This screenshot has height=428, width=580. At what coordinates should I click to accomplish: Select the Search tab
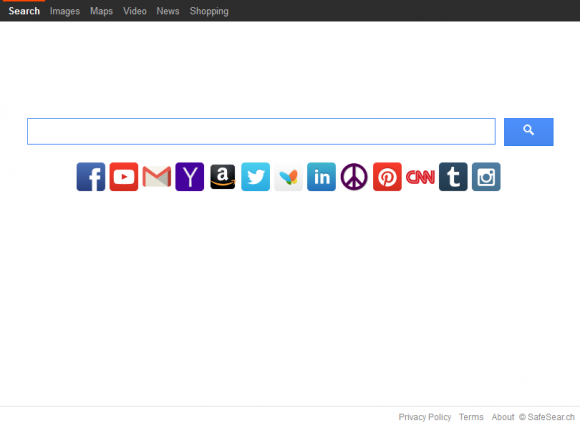coord(24,11)
